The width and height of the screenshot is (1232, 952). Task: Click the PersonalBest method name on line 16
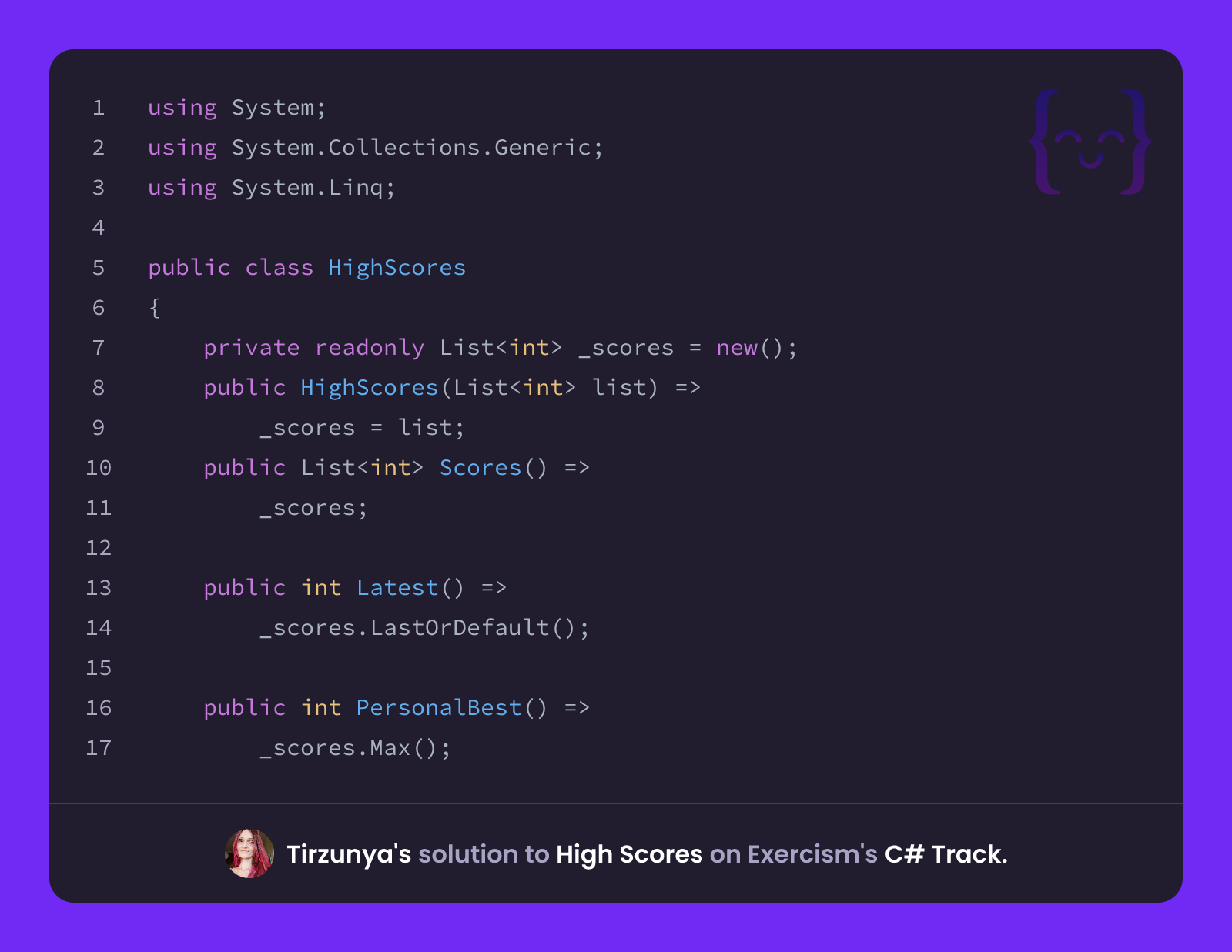439,708
